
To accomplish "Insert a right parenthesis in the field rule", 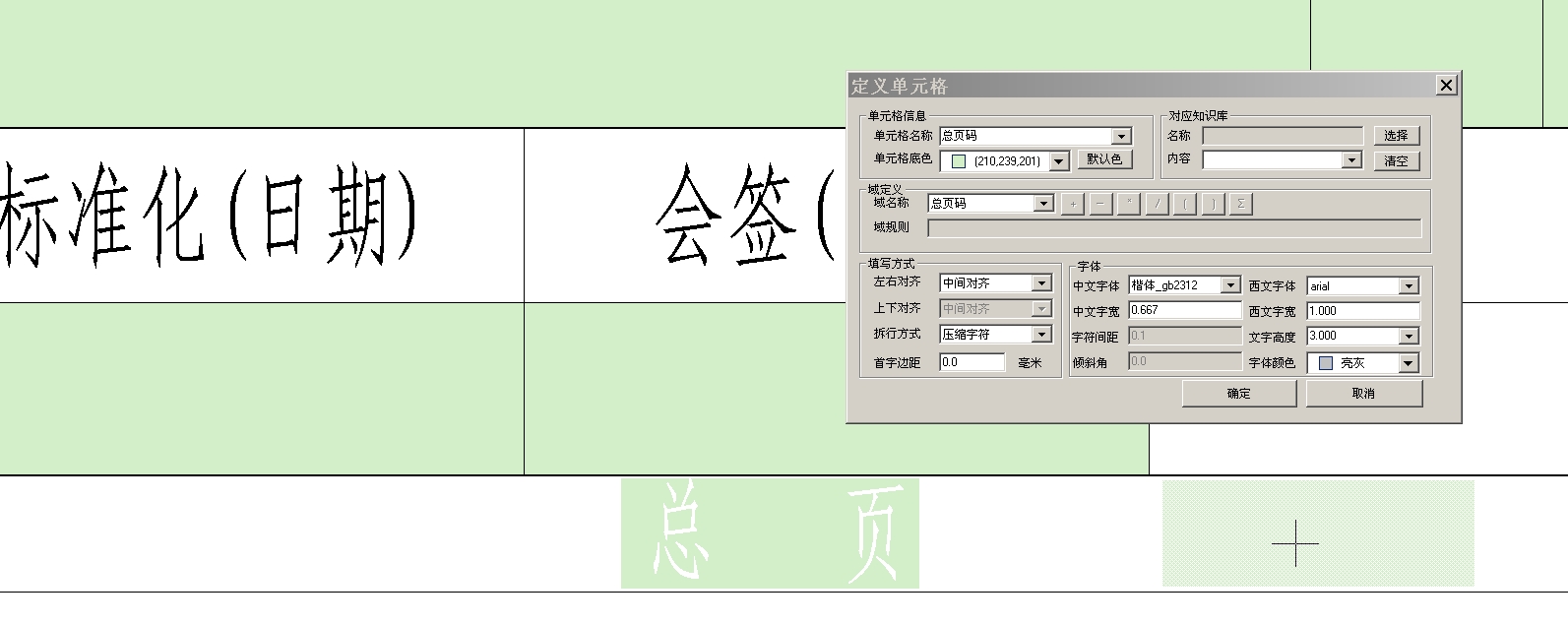I will (1214, 204).
